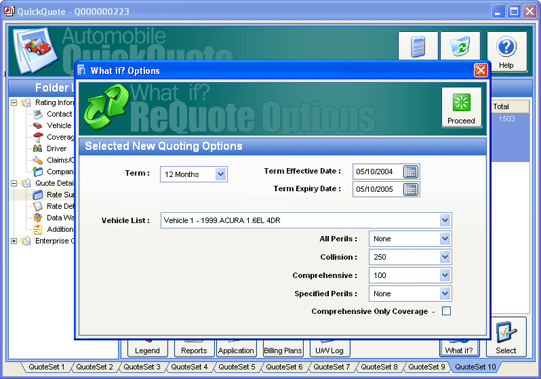Click the Select button with checkmark icon

[x=506, y=337]
